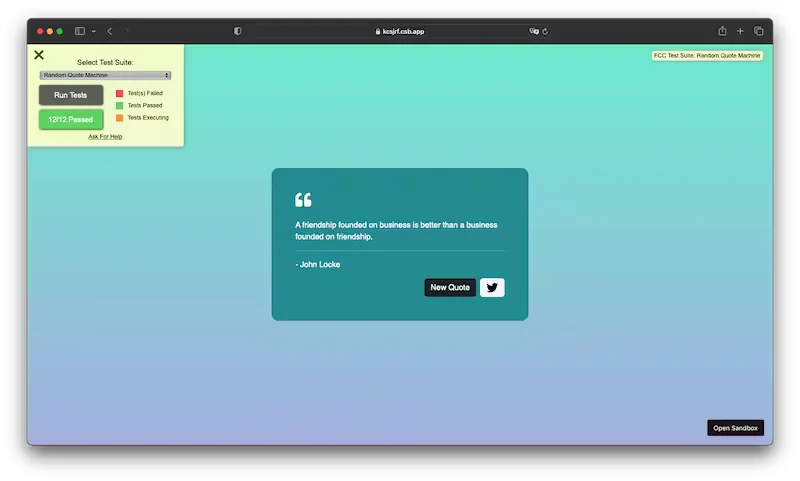Viewport: 800px width, 481px height.
Task: Reload the page with the refresh icon
Action: coord(544,31)
